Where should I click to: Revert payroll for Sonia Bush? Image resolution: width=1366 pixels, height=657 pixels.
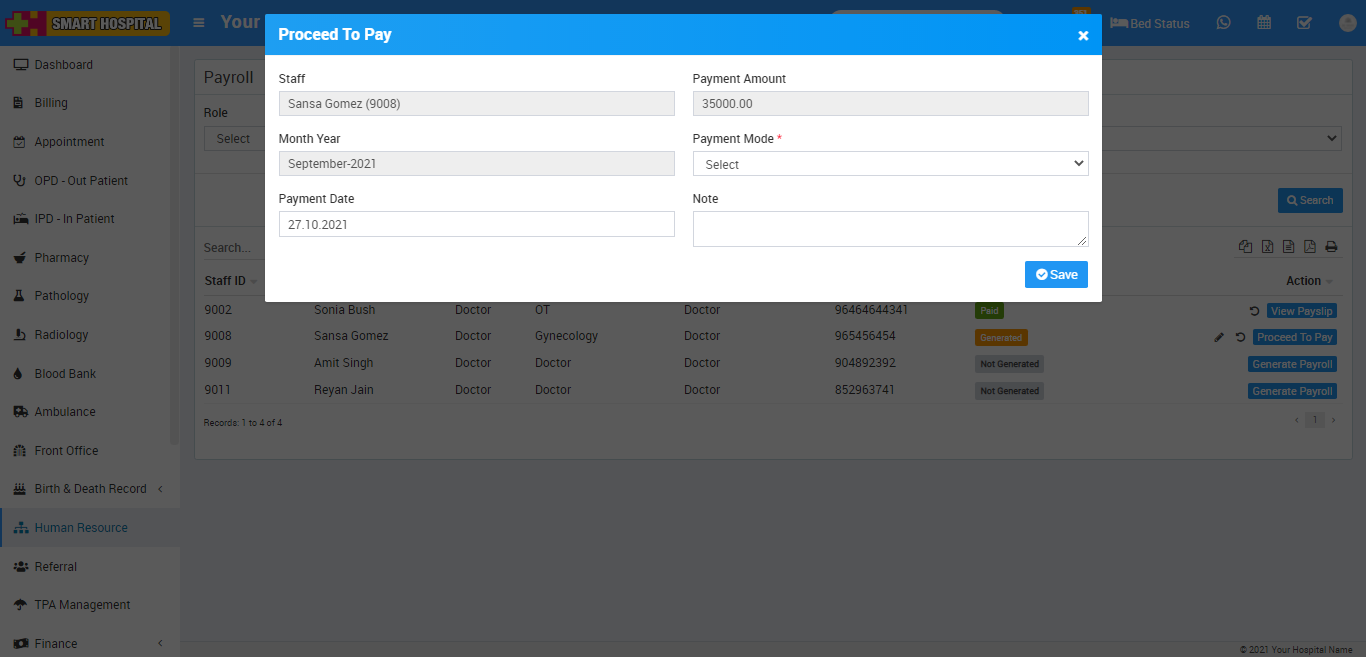click(x=1254, y=311)
